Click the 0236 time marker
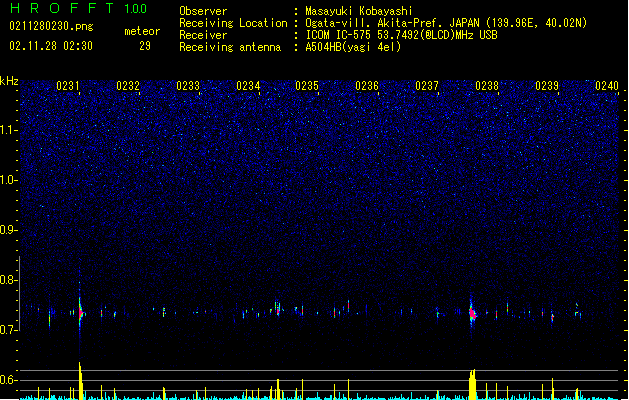The height and width of the screenshot is (400, 629). tap(367, 86)
